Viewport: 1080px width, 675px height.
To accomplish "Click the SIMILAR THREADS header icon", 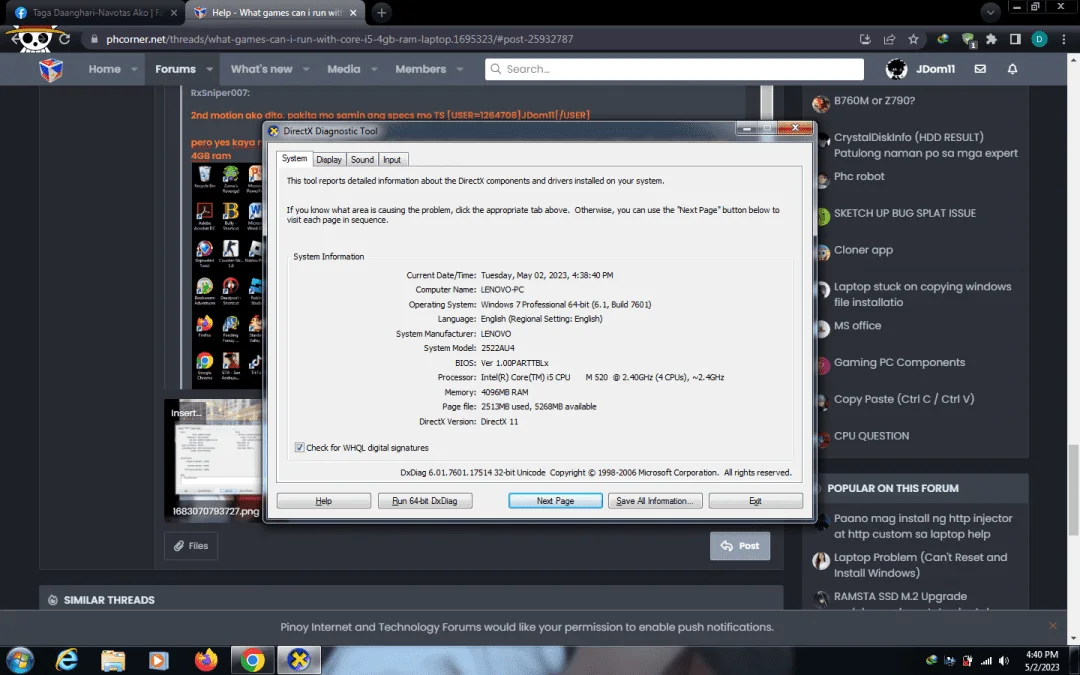I will click(53, 600).
